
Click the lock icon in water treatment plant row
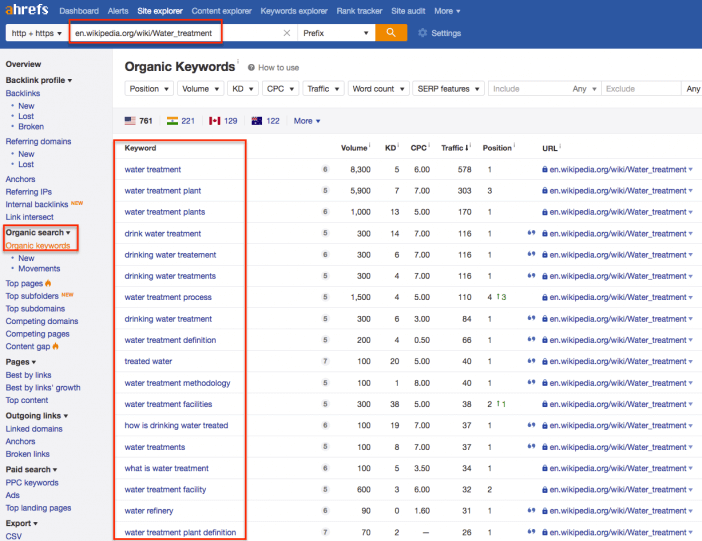[x=544, y=190]
